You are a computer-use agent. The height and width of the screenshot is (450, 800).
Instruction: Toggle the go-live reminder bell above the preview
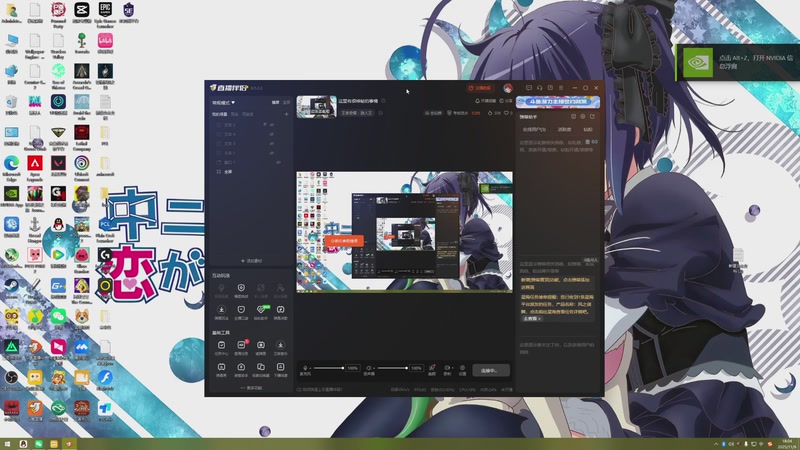click(486, 101)
